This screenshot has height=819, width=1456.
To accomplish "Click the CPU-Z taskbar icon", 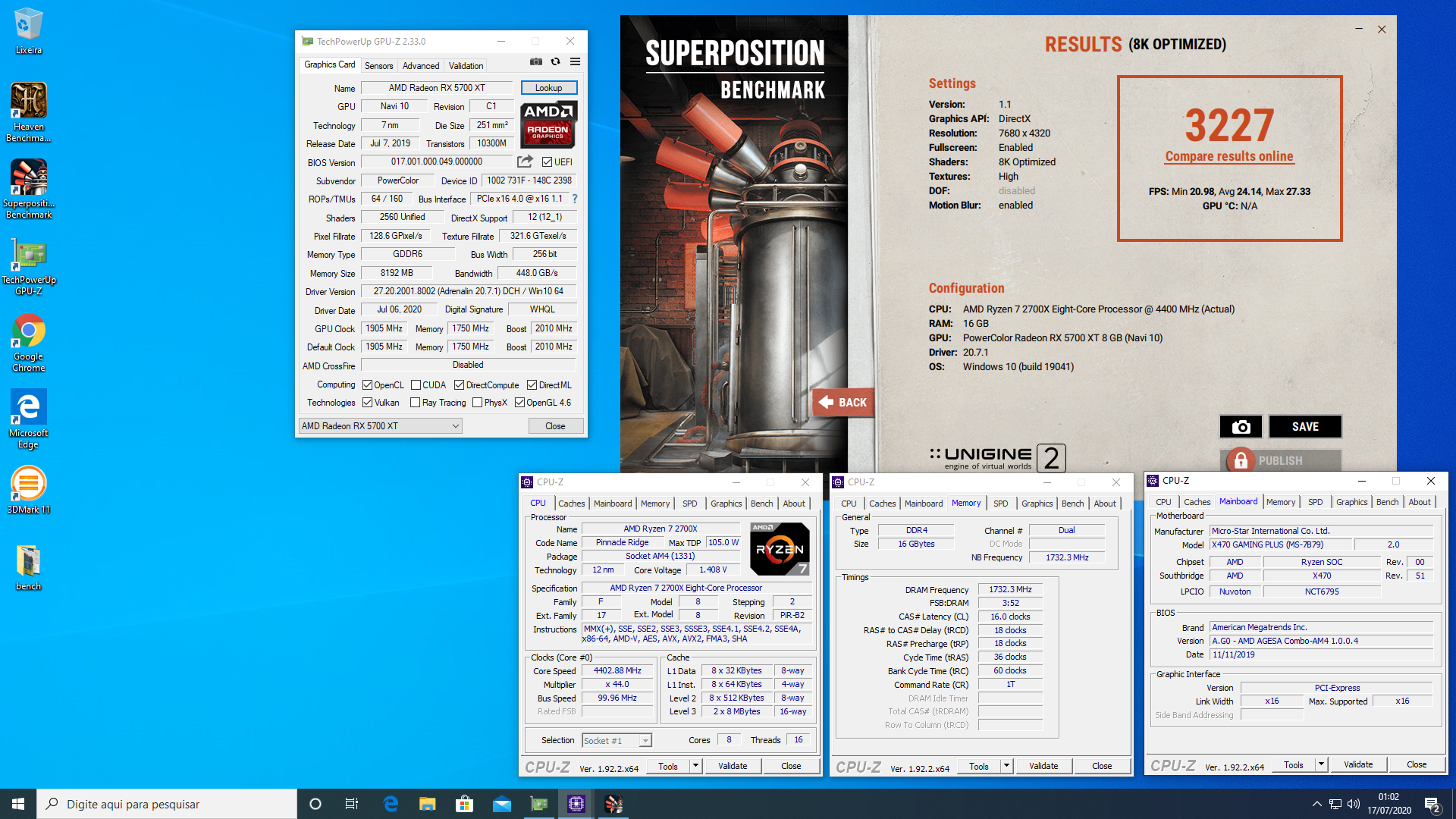I will tap(576, 804).
